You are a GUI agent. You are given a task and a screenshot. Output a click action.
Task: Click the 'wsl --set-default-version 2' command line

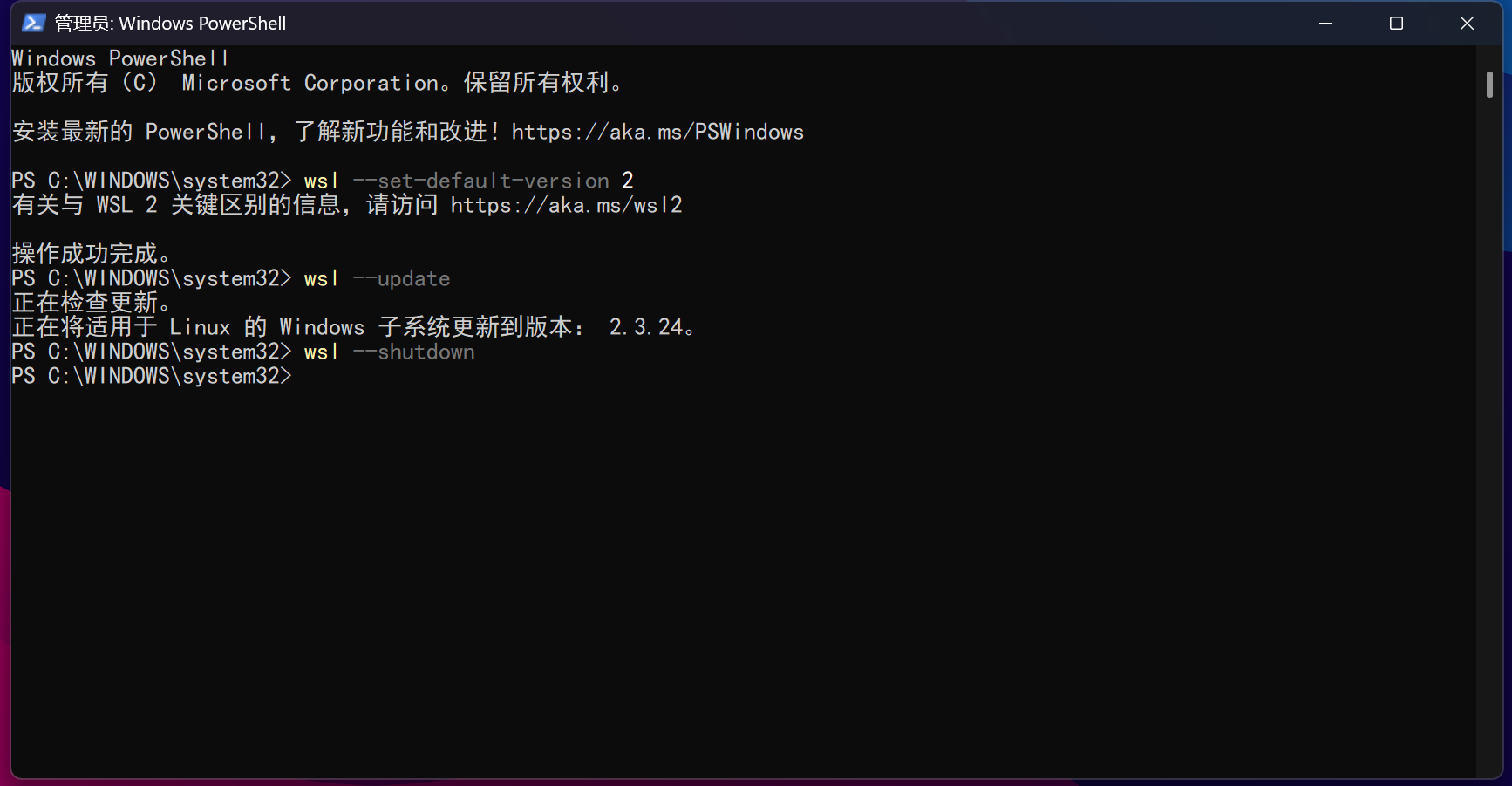[x=468, y=181]
